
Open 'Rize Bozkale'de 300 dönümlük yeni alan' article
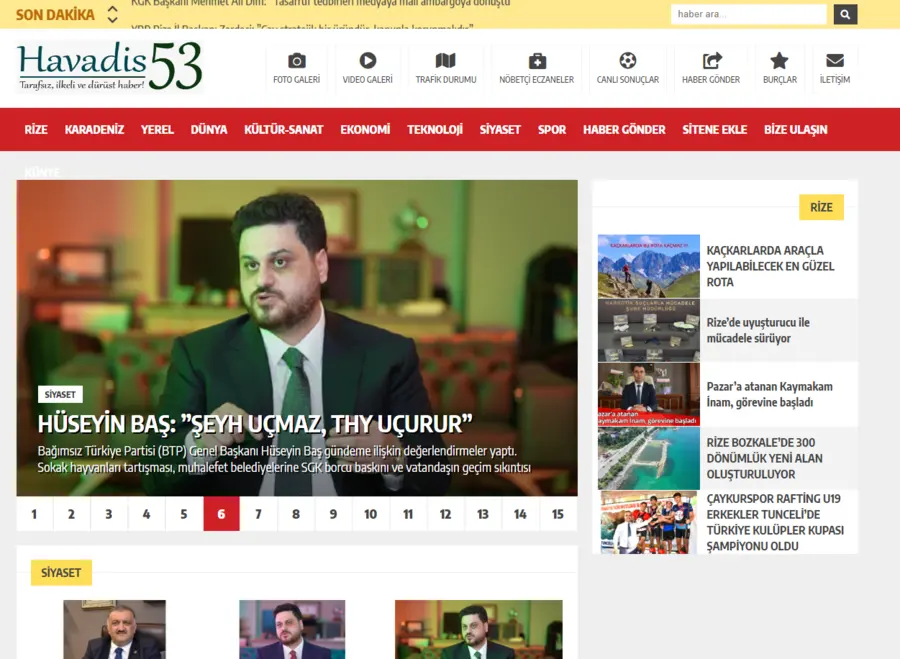765,458
